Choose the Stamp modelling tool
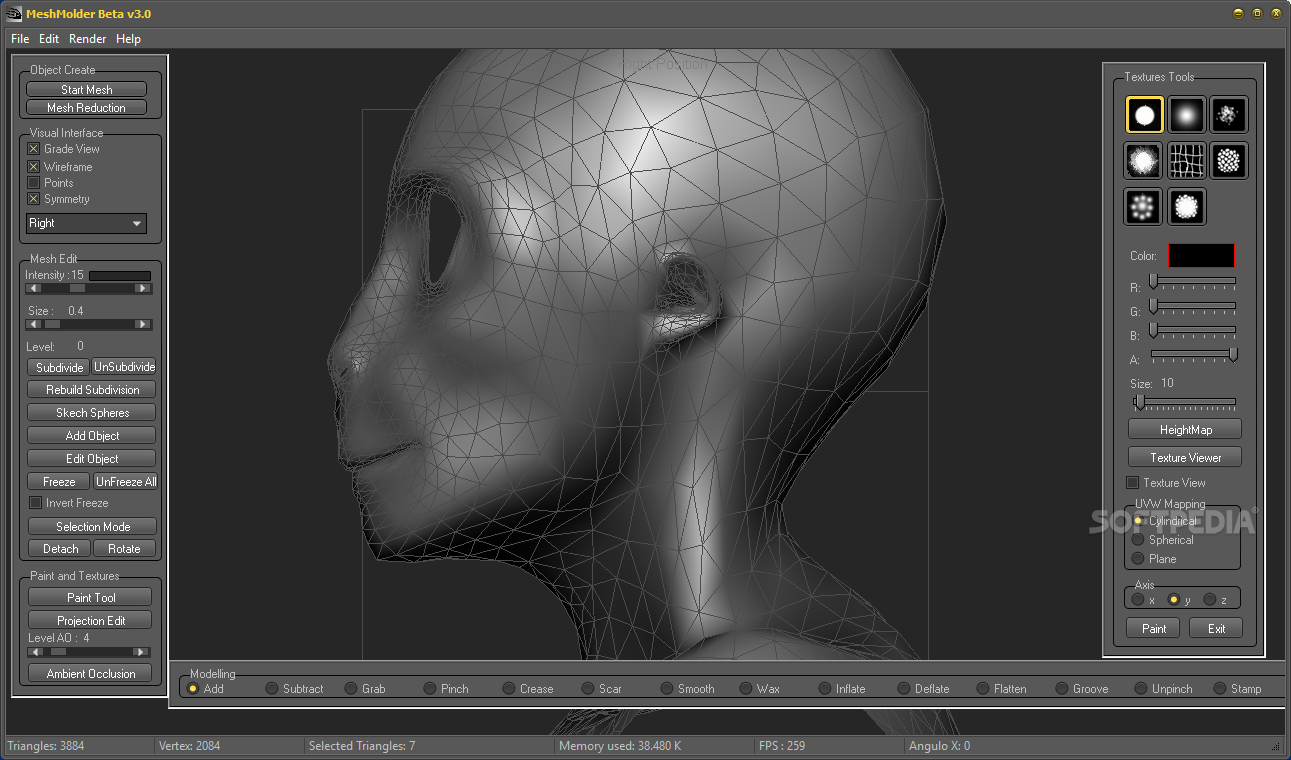This screenshot has height=760, width=1291. tap(1220, 688)
